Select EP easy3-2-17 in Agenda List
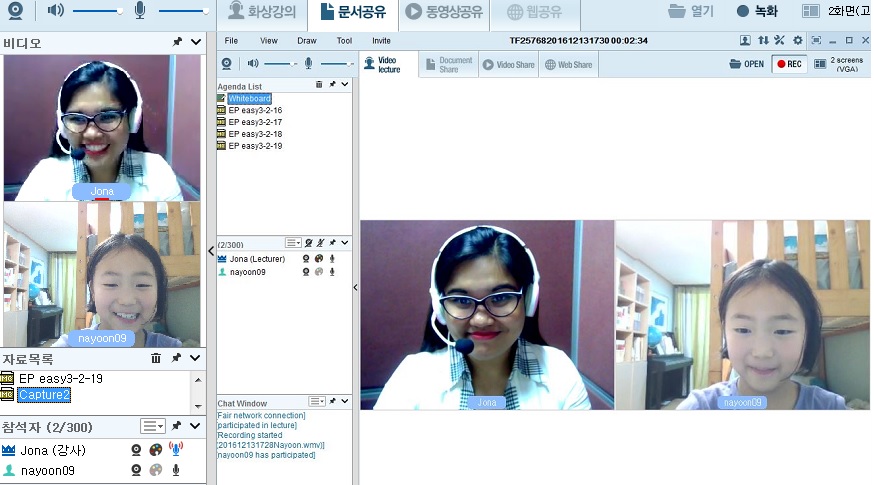 coord(254,122)
